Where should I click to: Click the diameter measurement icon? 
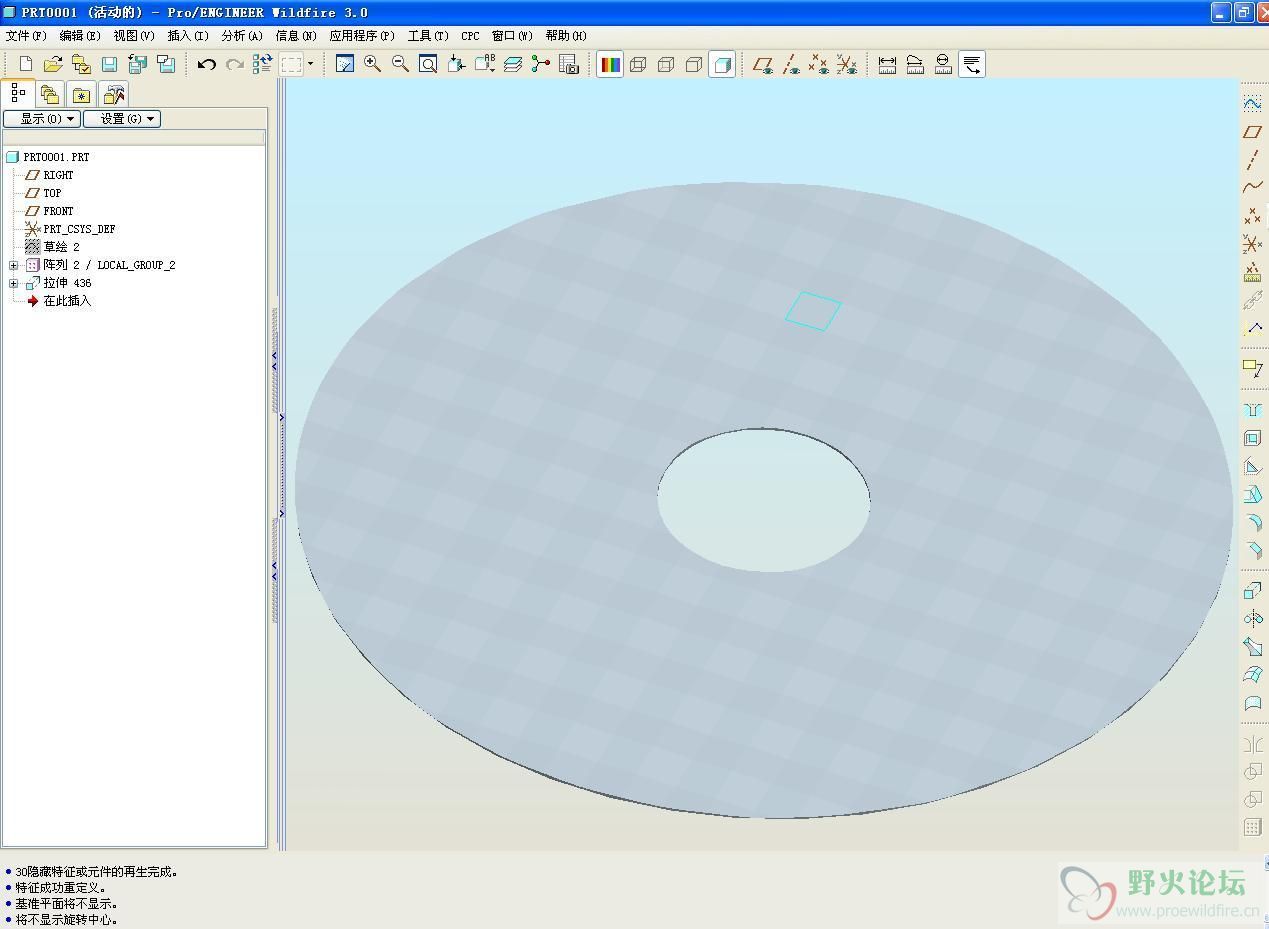[943, 64]
